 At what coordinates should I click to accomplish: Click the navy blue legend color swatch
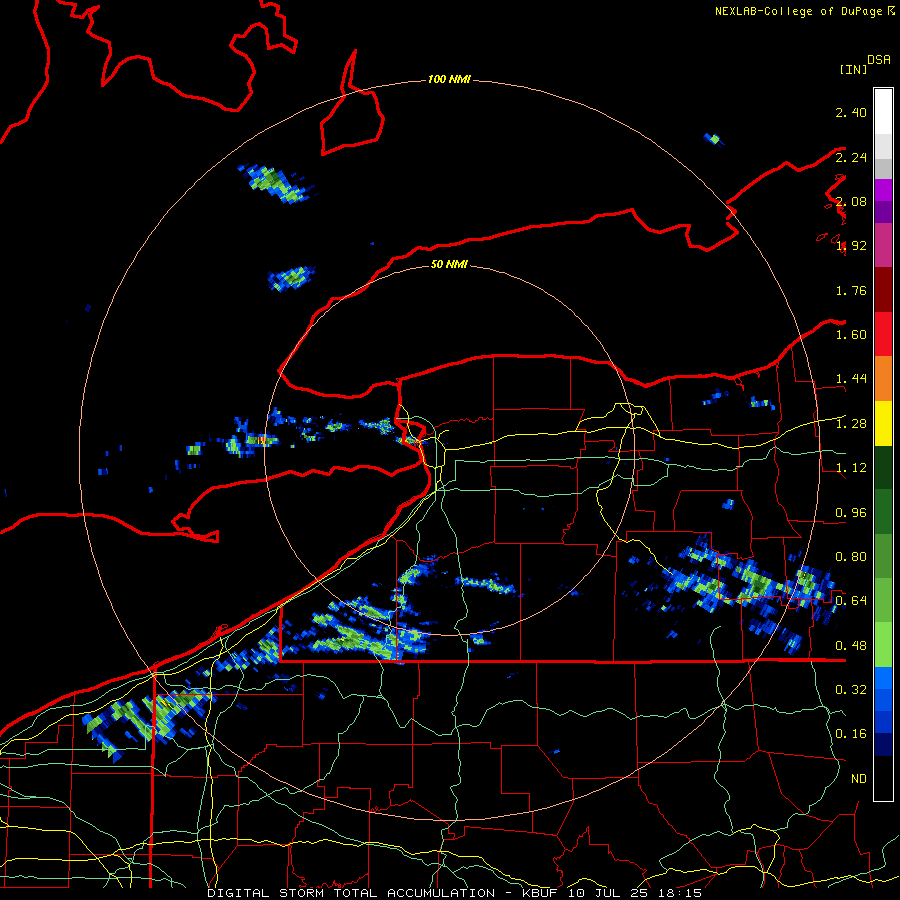click(x=883, y=745)
